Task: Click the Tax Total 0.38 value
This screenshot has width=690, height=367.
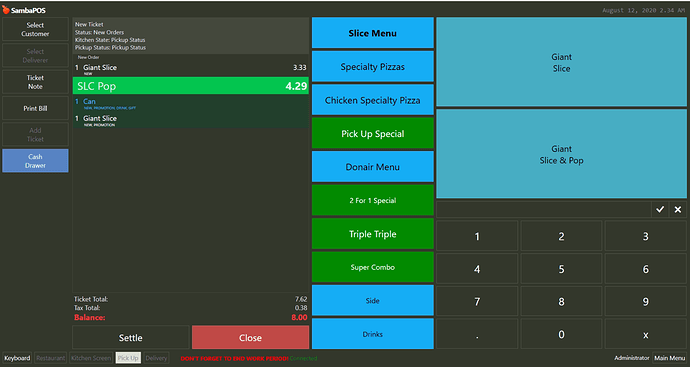Action: click(x=301, y=308)
